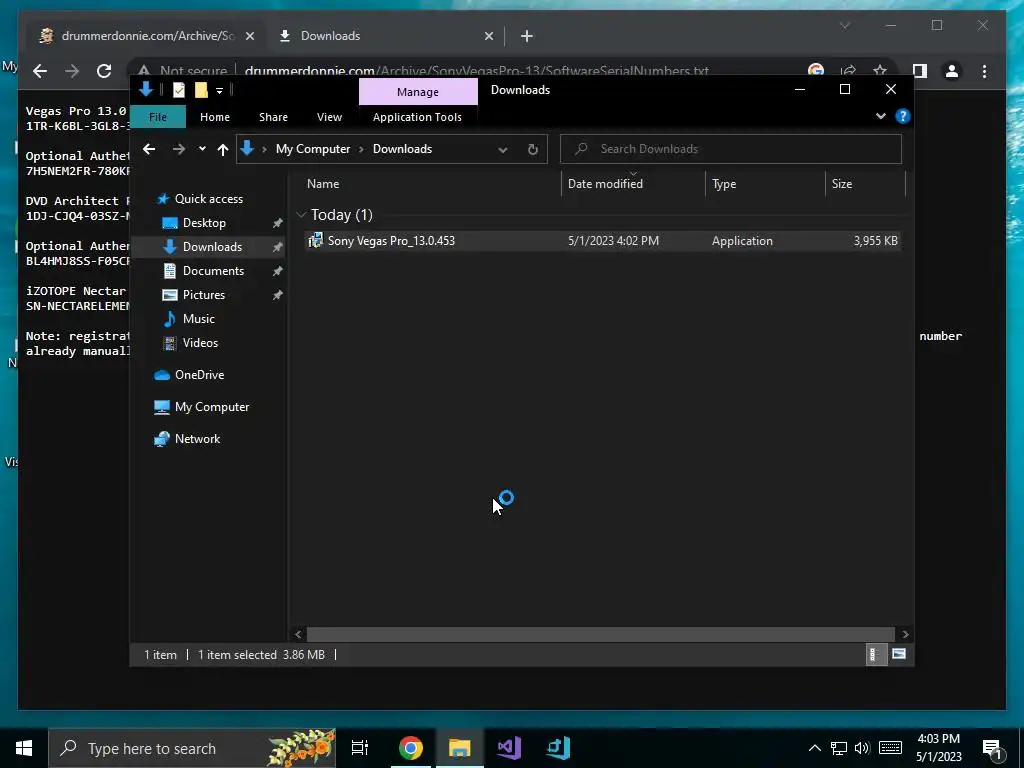Go up one folder level arrow
Screen dimensions: 1024x768
[x=223, y=150]
